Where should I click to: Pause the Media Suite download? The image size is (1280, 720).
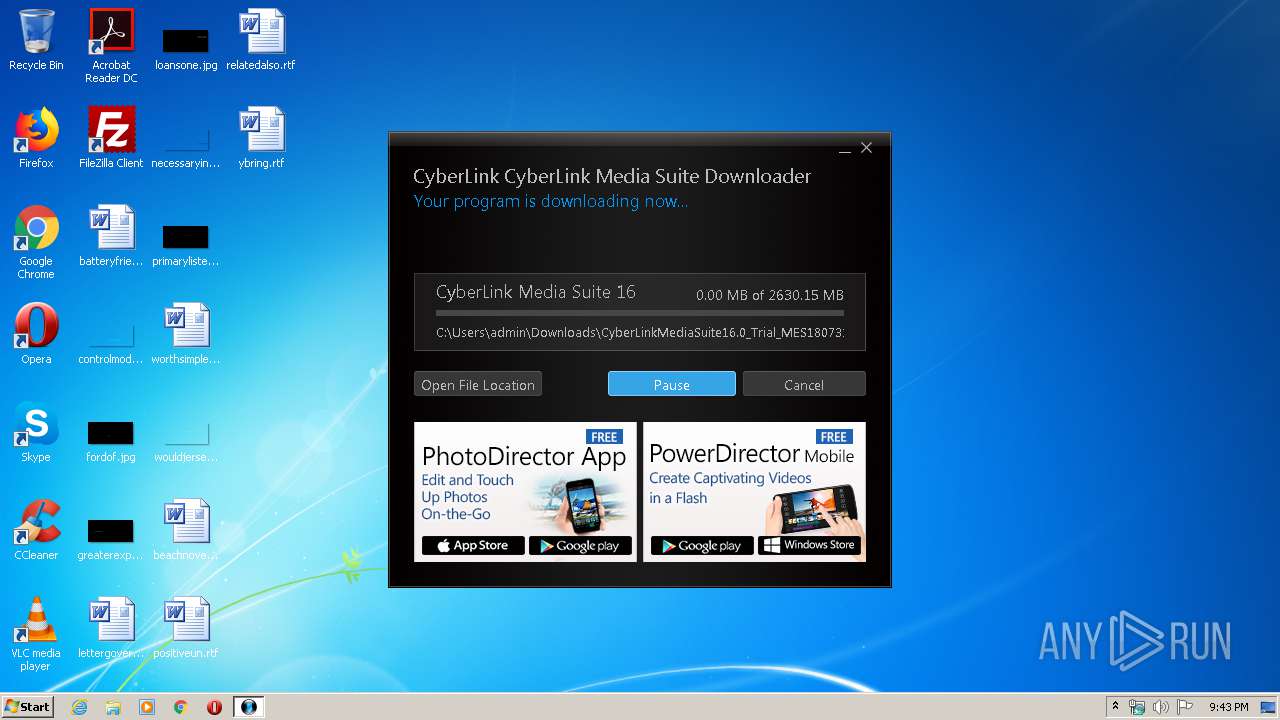(x=672, y=384)
